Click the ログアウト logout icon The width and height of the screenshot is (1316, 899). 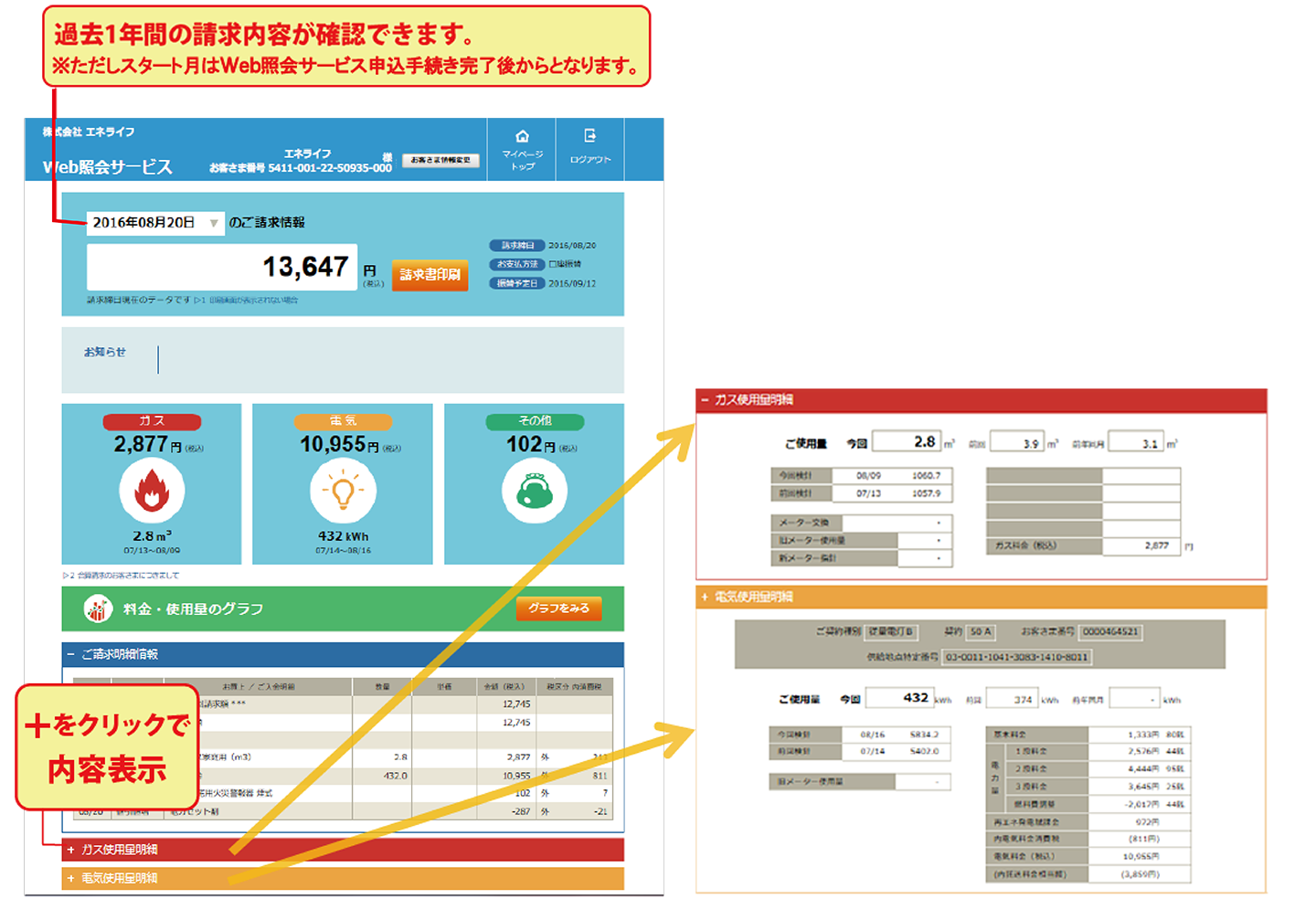590,136
